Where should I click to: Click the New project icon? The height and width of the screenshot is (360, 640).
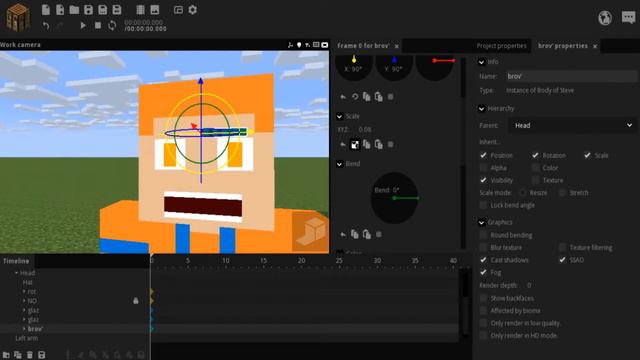point(46,9)
